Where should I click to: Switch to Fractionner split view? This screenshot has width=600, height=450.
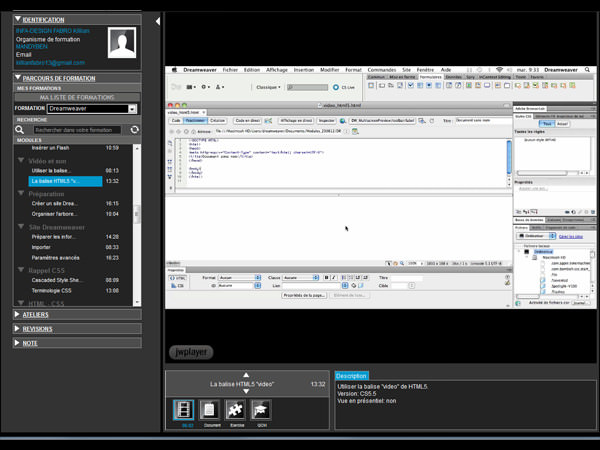pos(195,121)
